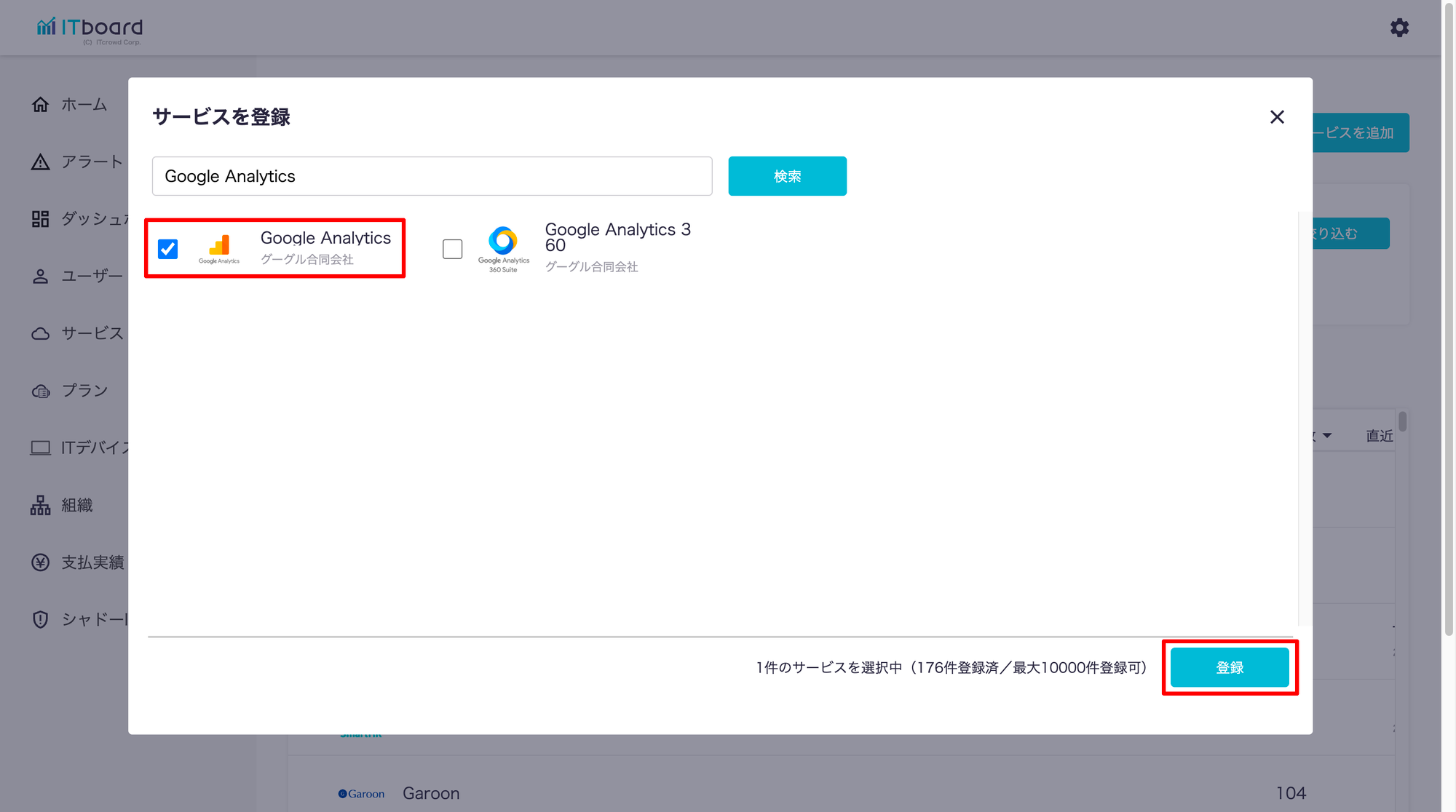Click the Google Analytics search field
Viewport: 1456px width, 812px height.
[432, 176]
